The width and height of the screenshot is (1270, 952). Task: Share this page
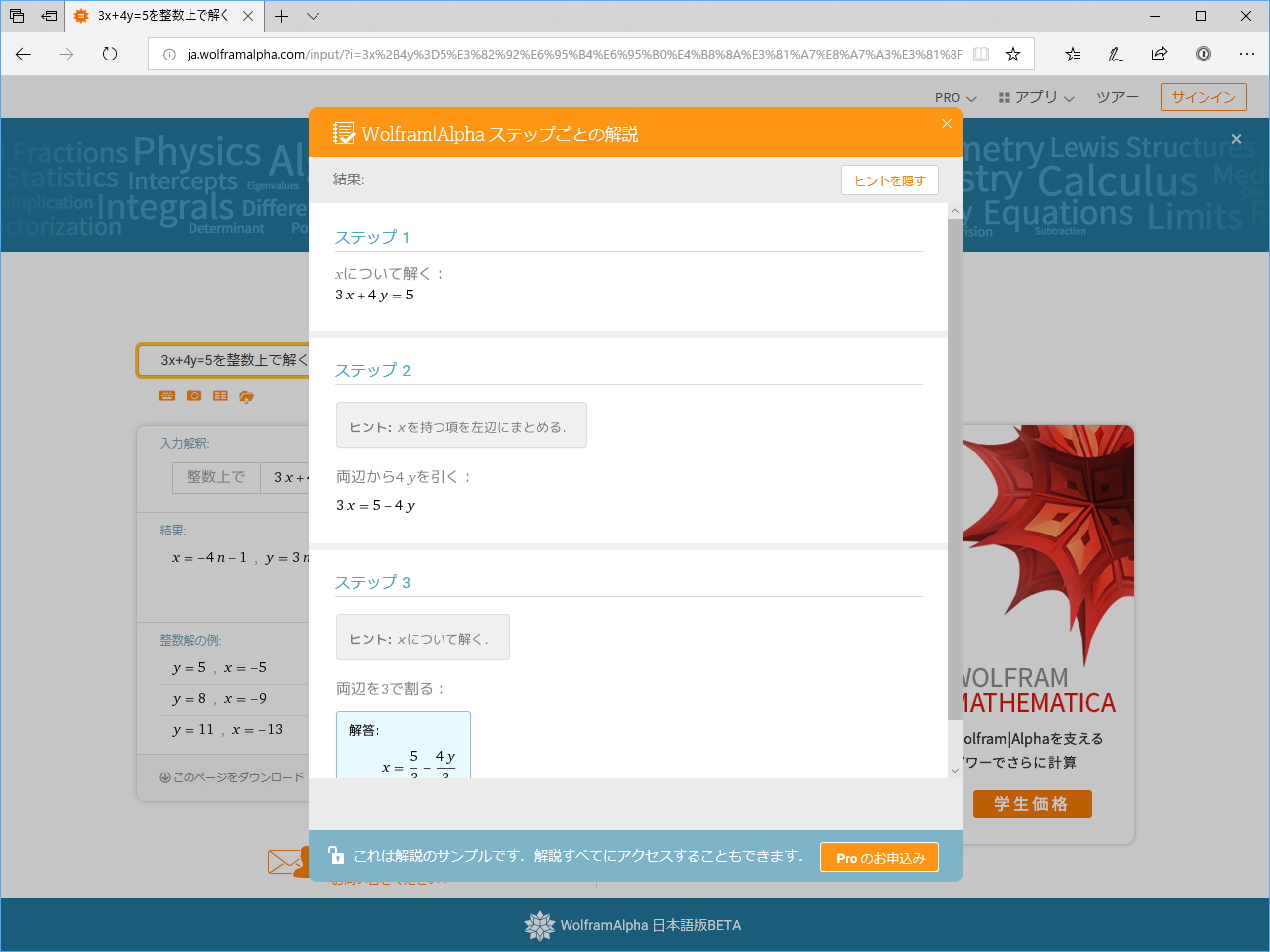click(x=1159, y=54)
